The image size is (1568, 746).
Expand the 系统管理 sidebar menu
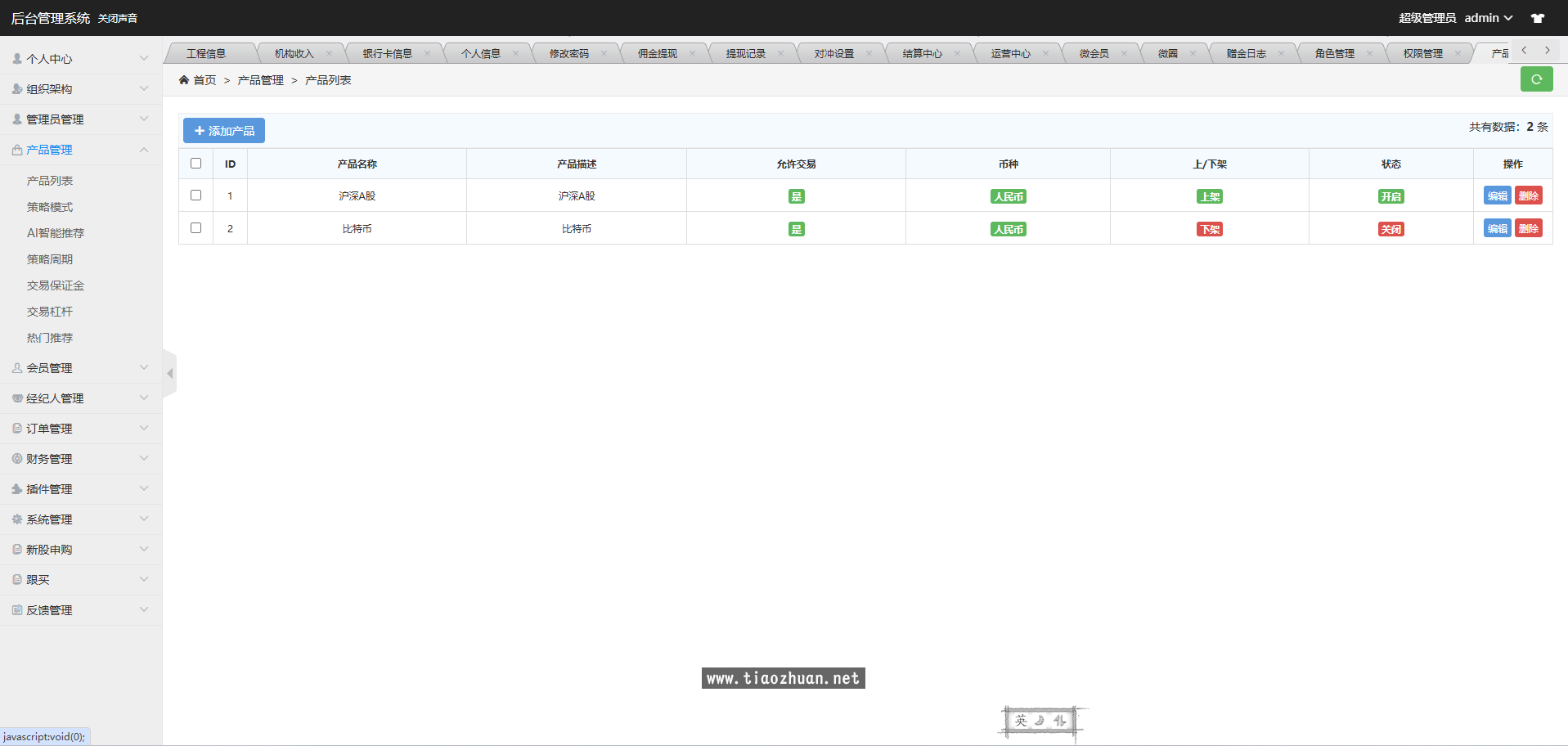(x=81, y=519)
